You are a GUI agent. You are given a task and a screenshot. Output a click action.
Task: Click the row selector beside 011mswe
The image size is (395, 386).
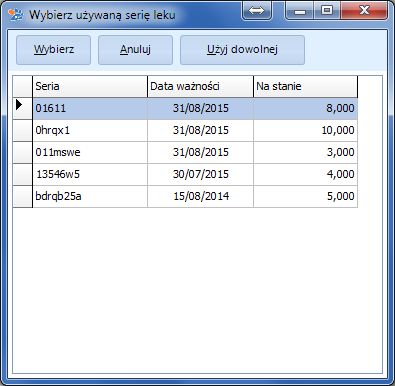(23, 152)
